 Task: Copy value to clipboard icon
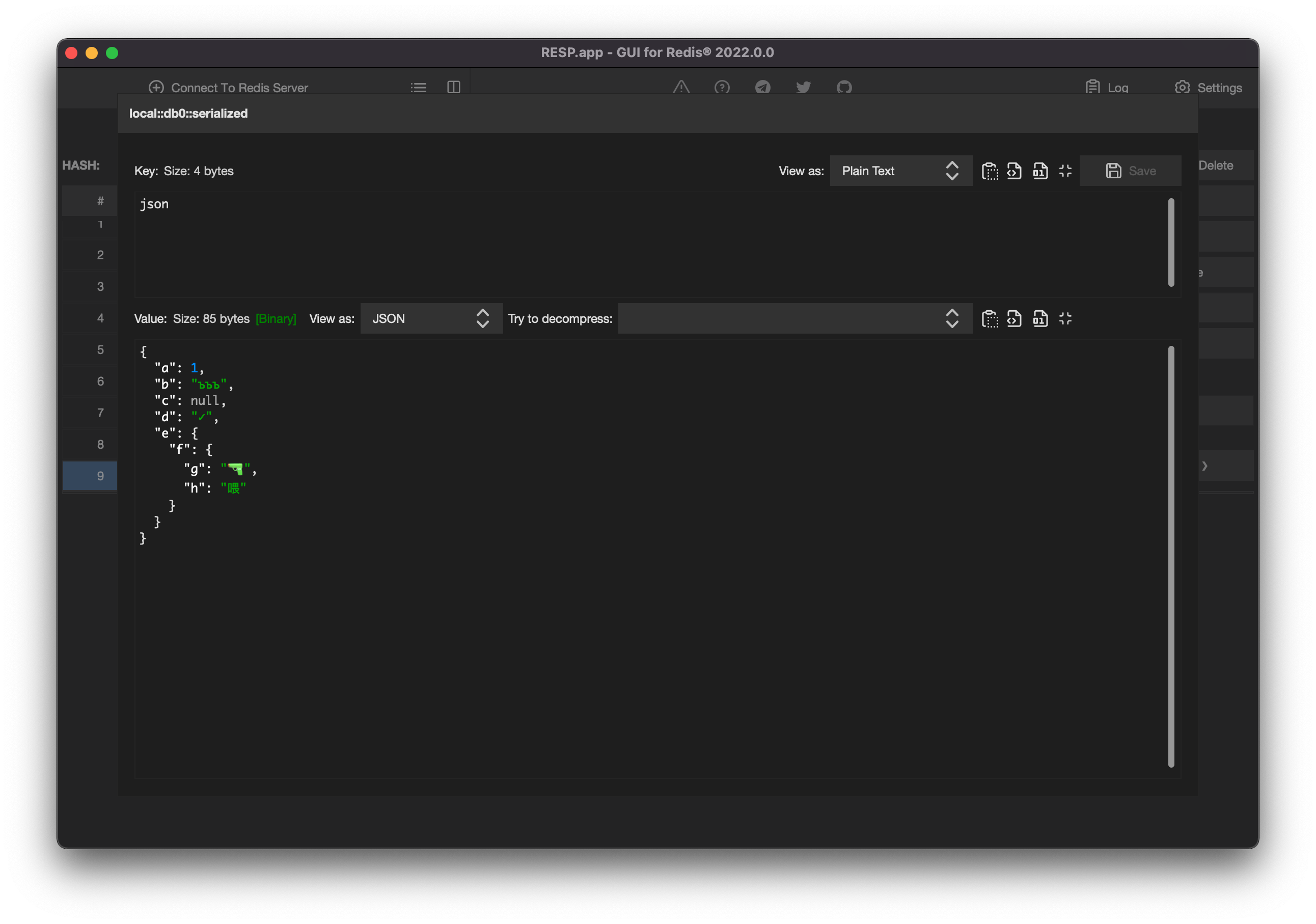(x=990, y=319)
